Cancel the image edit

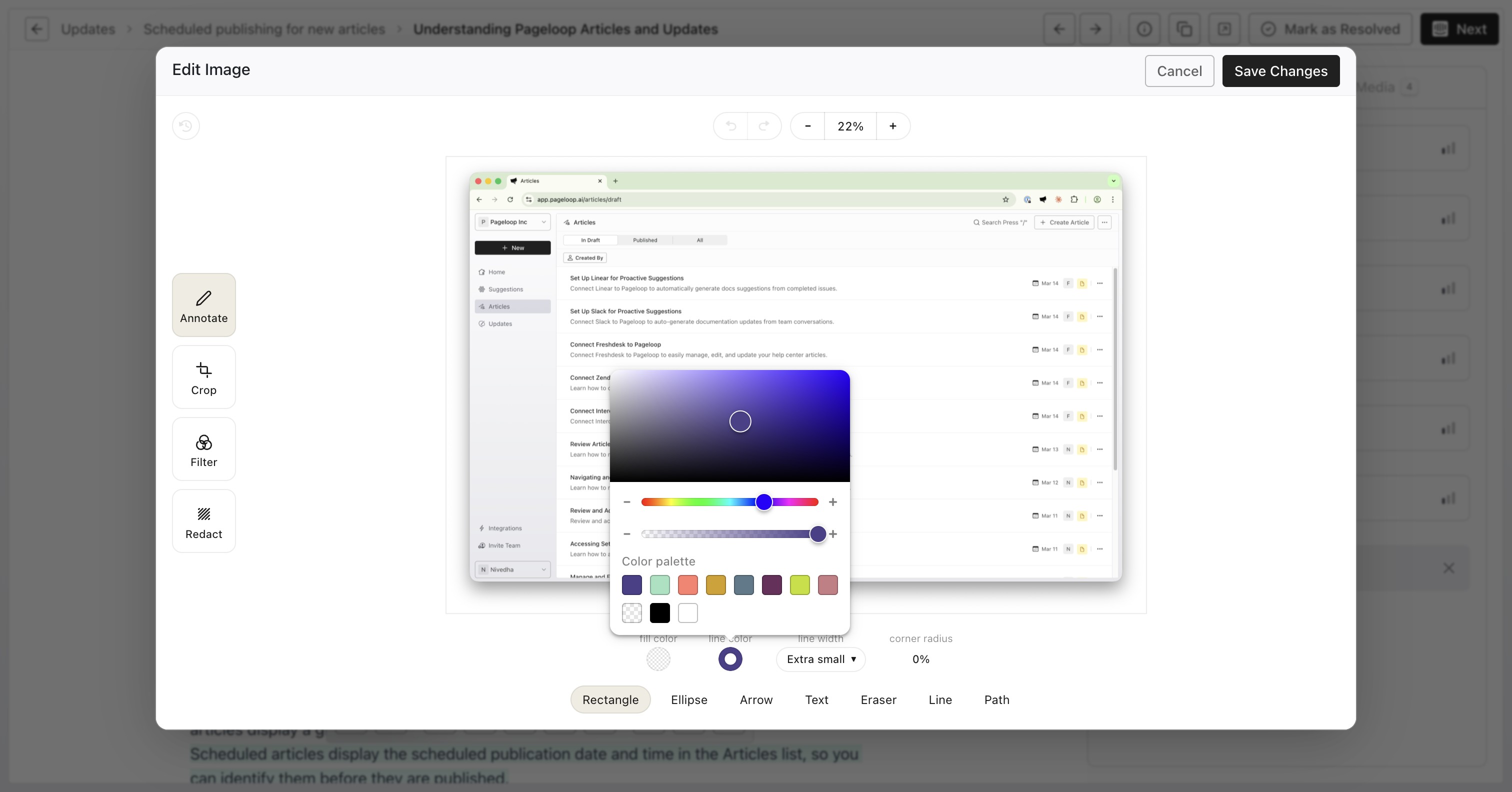pyautogui.click(x=1179, y=71)
